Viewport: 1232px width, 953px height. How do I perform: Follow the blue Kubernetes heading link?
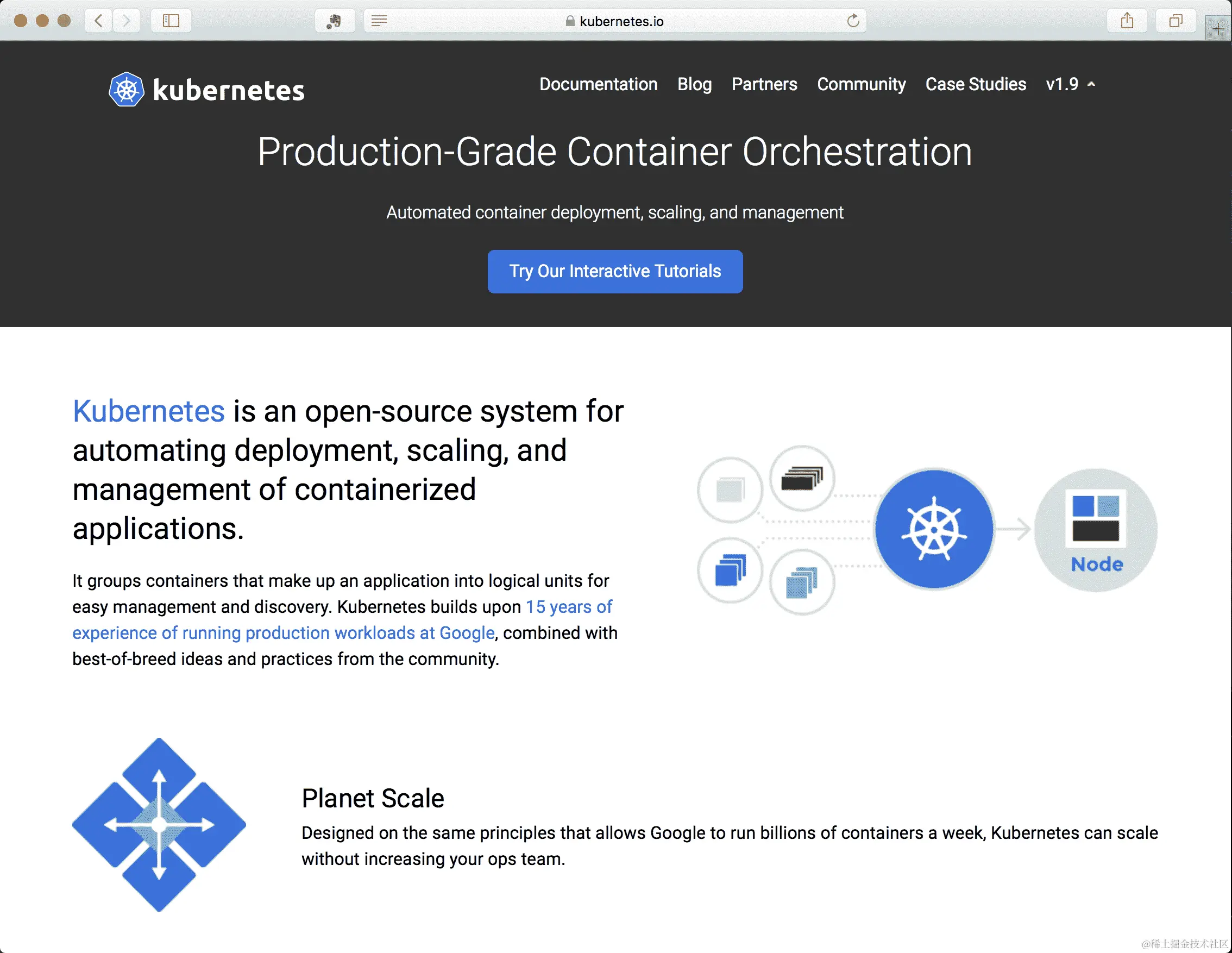(x=149, y=411)
